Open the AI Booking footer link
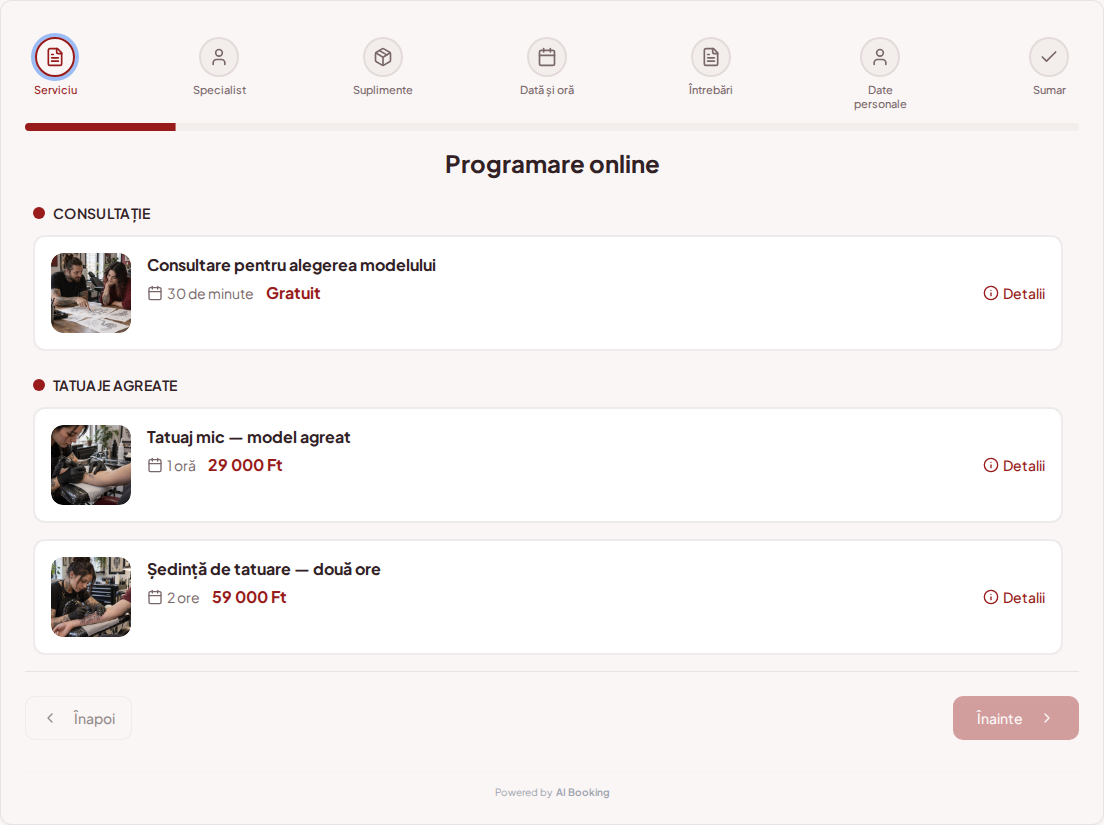The width and height of the screenshot is (1104, 825). (x=582, y=793)
